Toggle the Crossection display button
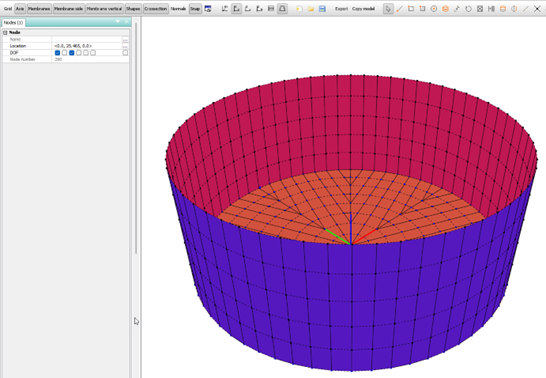Image resolution: width=546 pixels, height=378 pixels. [155, 9]
